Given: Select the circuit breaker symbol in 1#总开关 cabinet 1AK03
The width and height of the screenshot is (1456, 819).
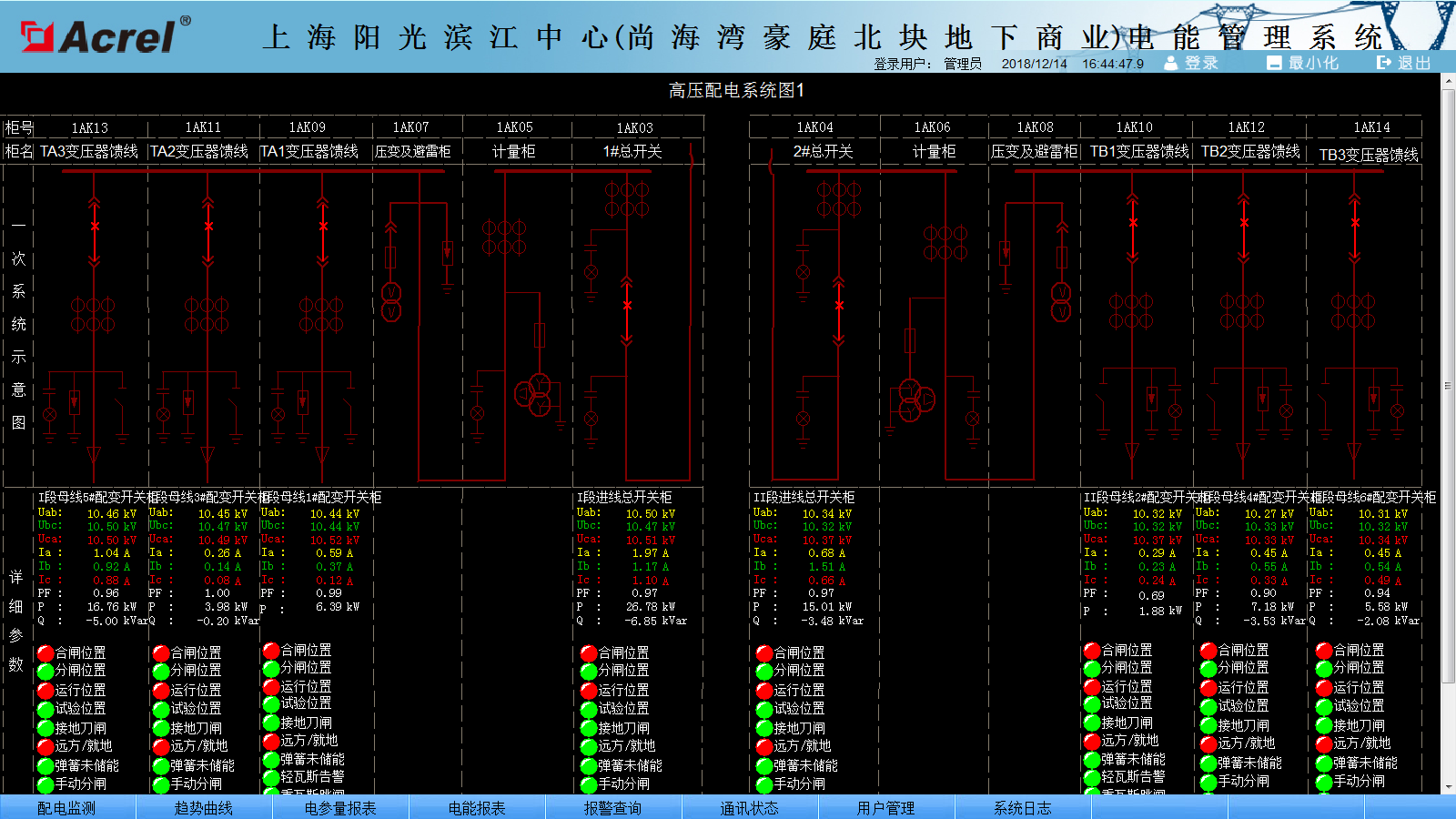Looking at the screenshot, I should (627, 306).
